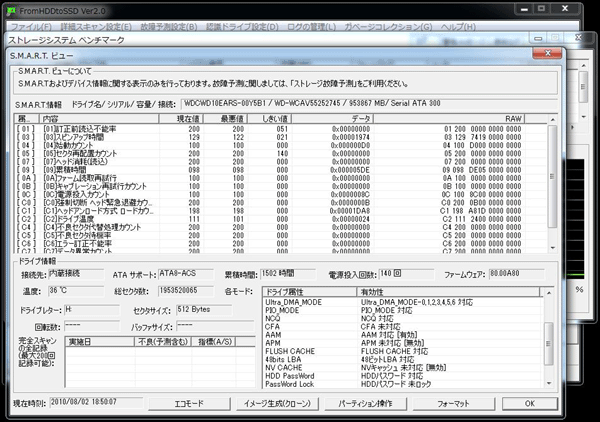Select the FLUSH CACHE row
The width and height of the screenshot is (600, 422).
coord(403,351)
